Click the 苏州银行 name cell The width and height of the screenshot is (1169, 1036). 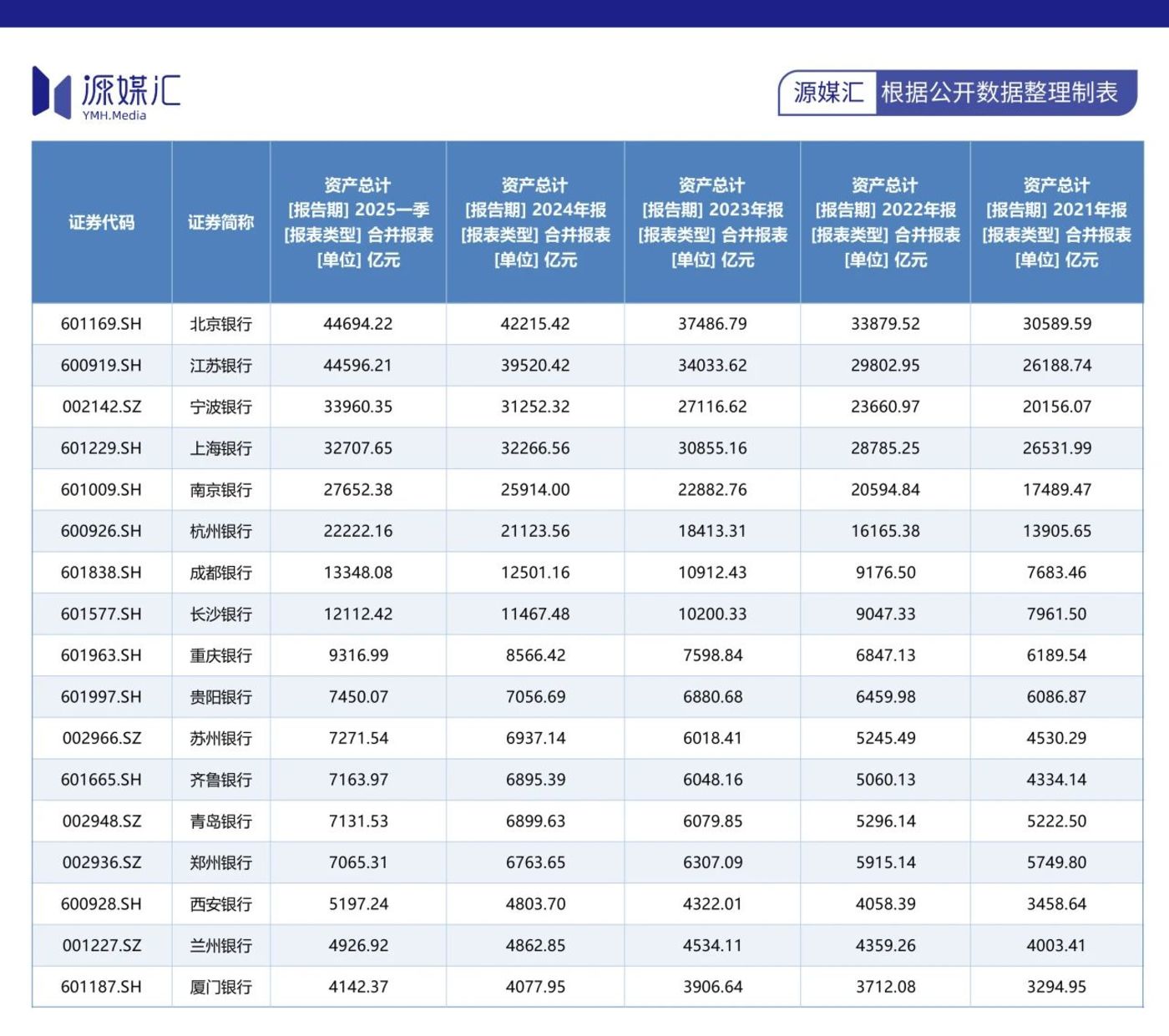tap(220, 739)
